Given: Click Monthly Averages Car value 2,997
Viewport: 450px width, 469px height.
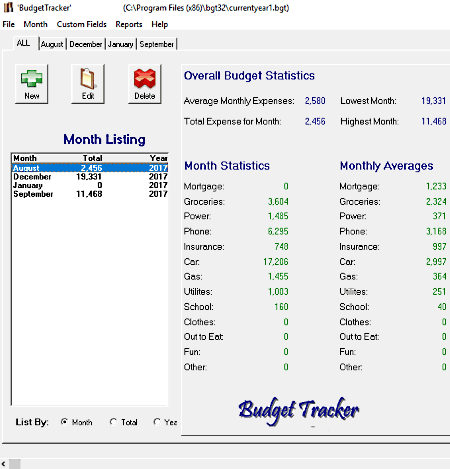Looking at the screenshot, I should tap(436, 262).
